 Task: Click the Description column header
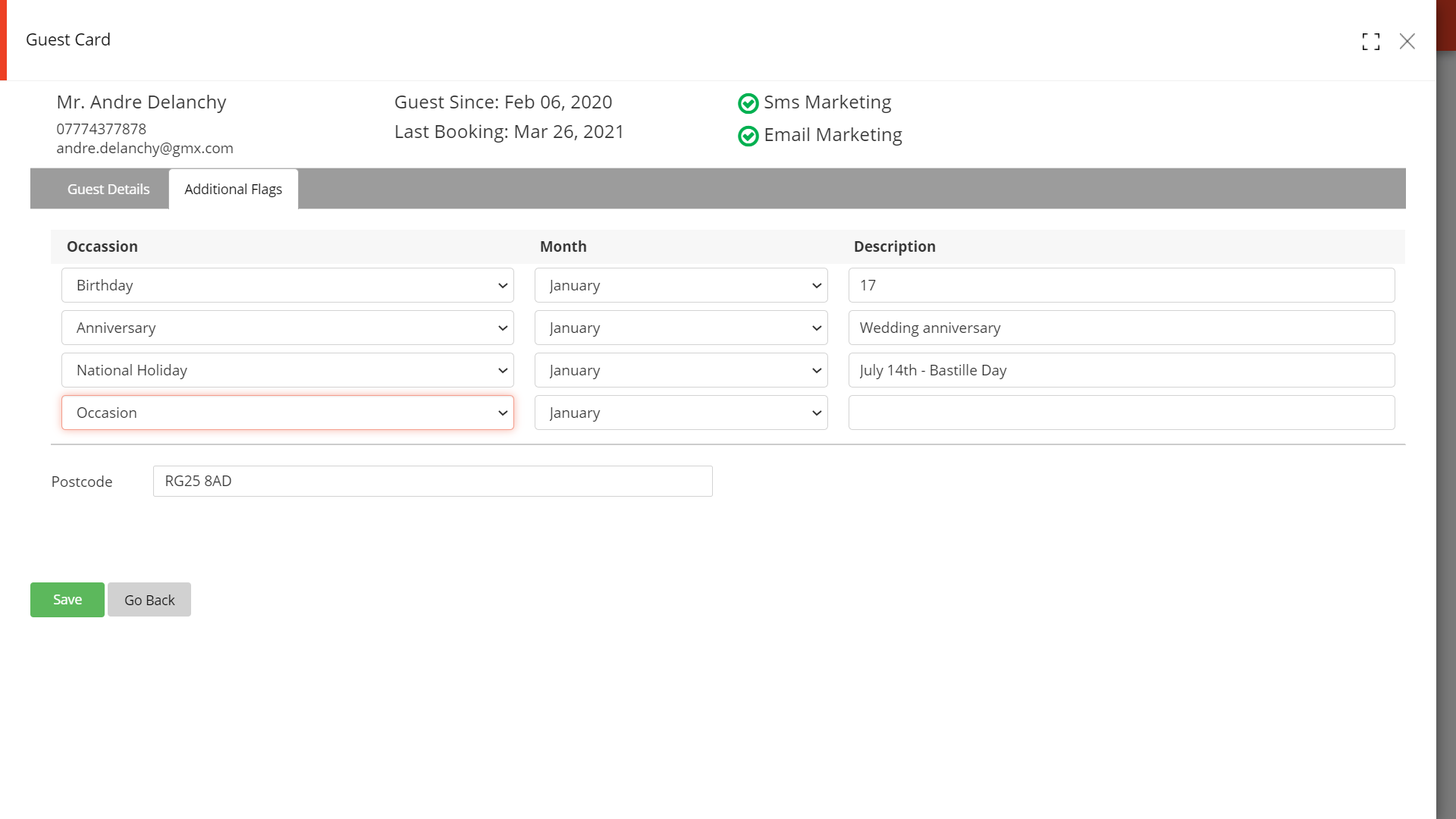coord(894,246)
